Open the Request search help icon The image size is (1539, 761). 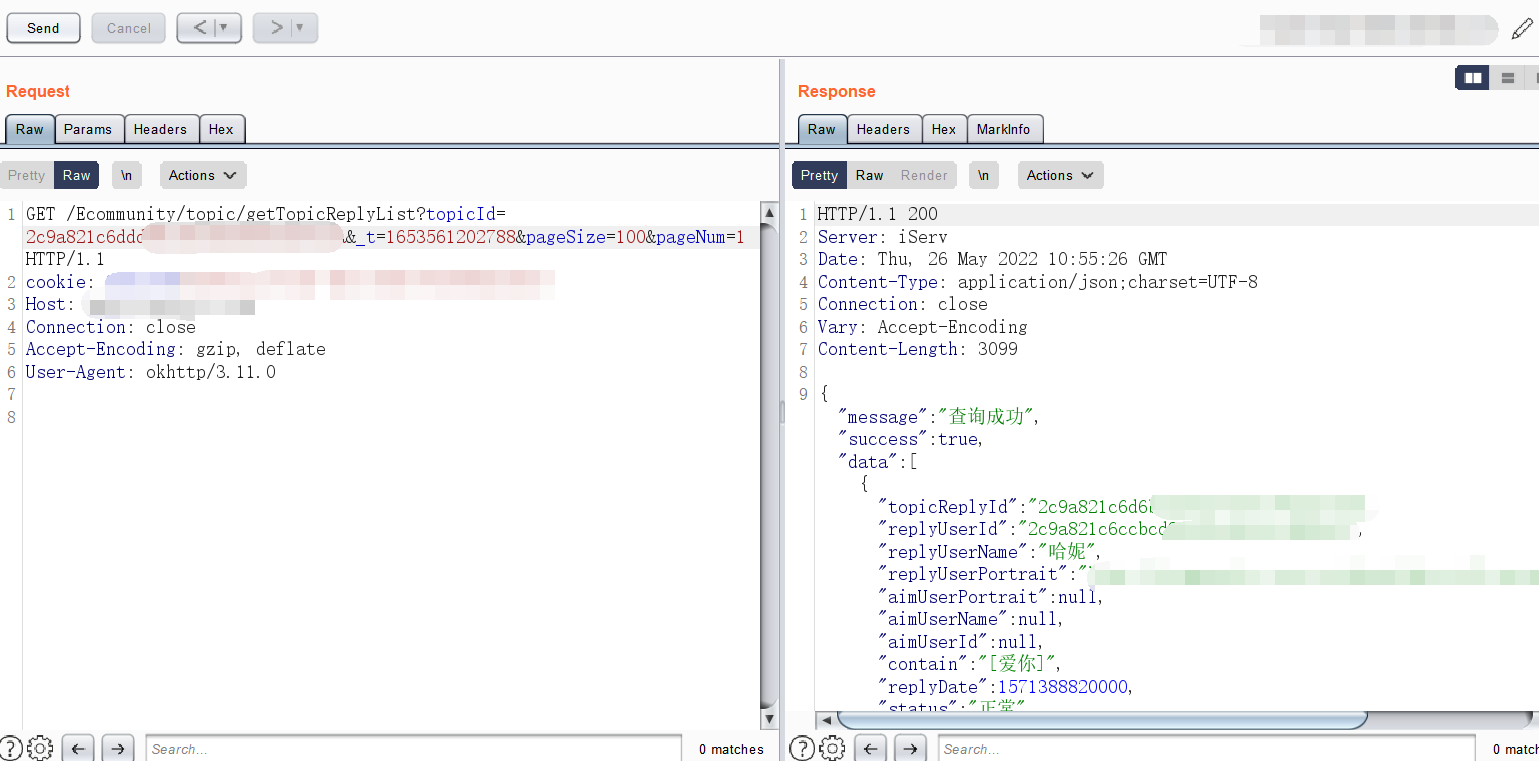point(11,748)
